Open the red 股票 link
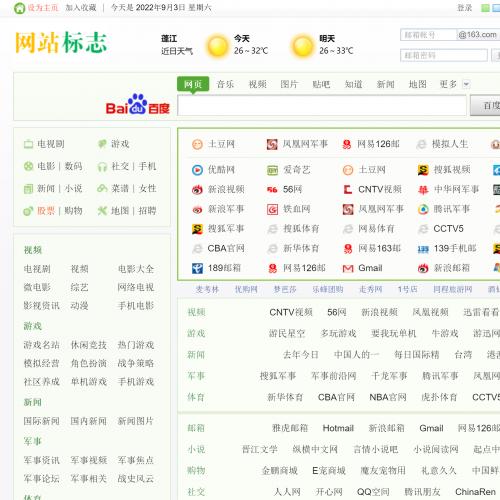The image size is (500, 500). (46, 211)
